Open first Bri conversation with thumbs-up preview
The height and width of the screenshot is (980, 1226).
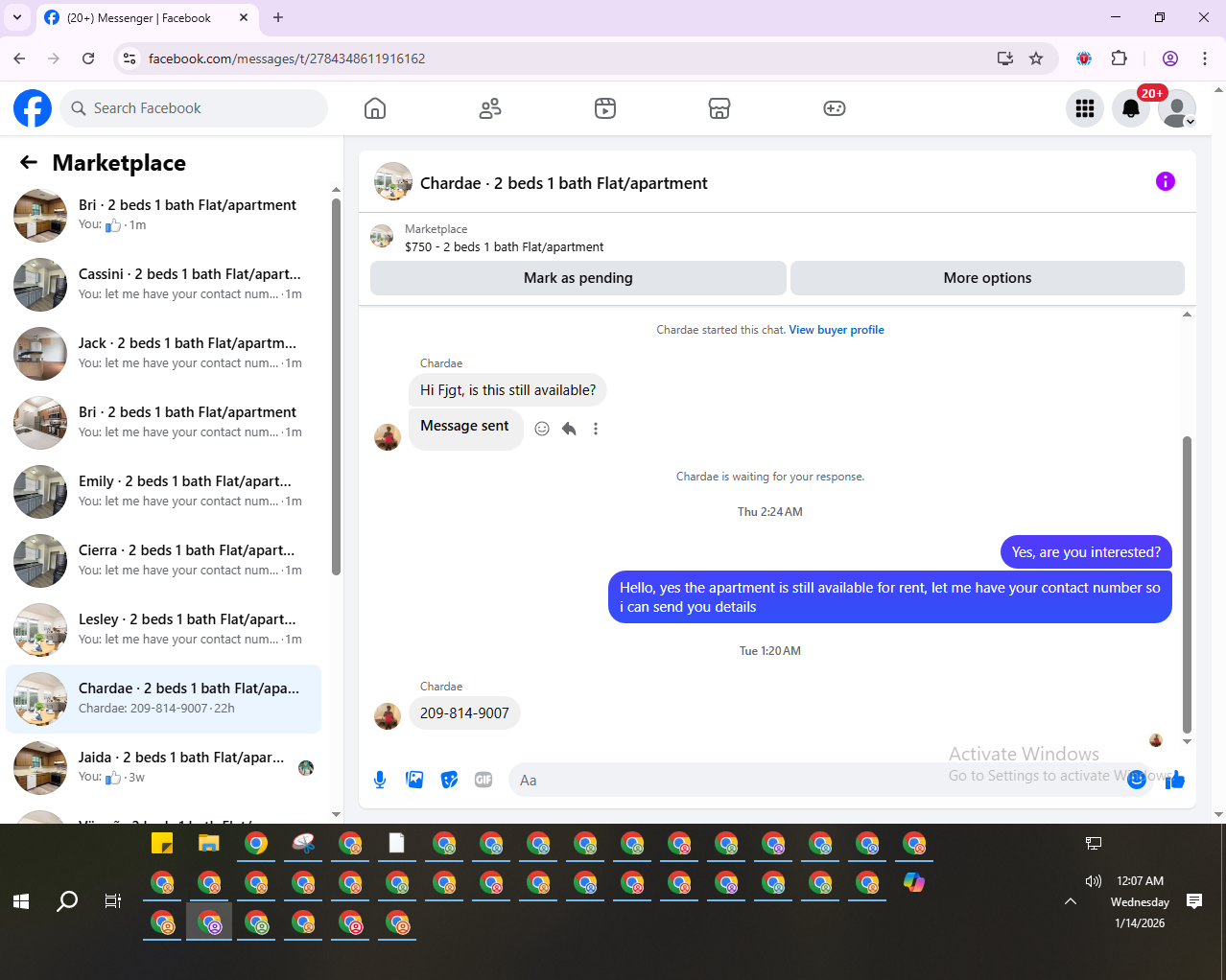coord(164,215)
